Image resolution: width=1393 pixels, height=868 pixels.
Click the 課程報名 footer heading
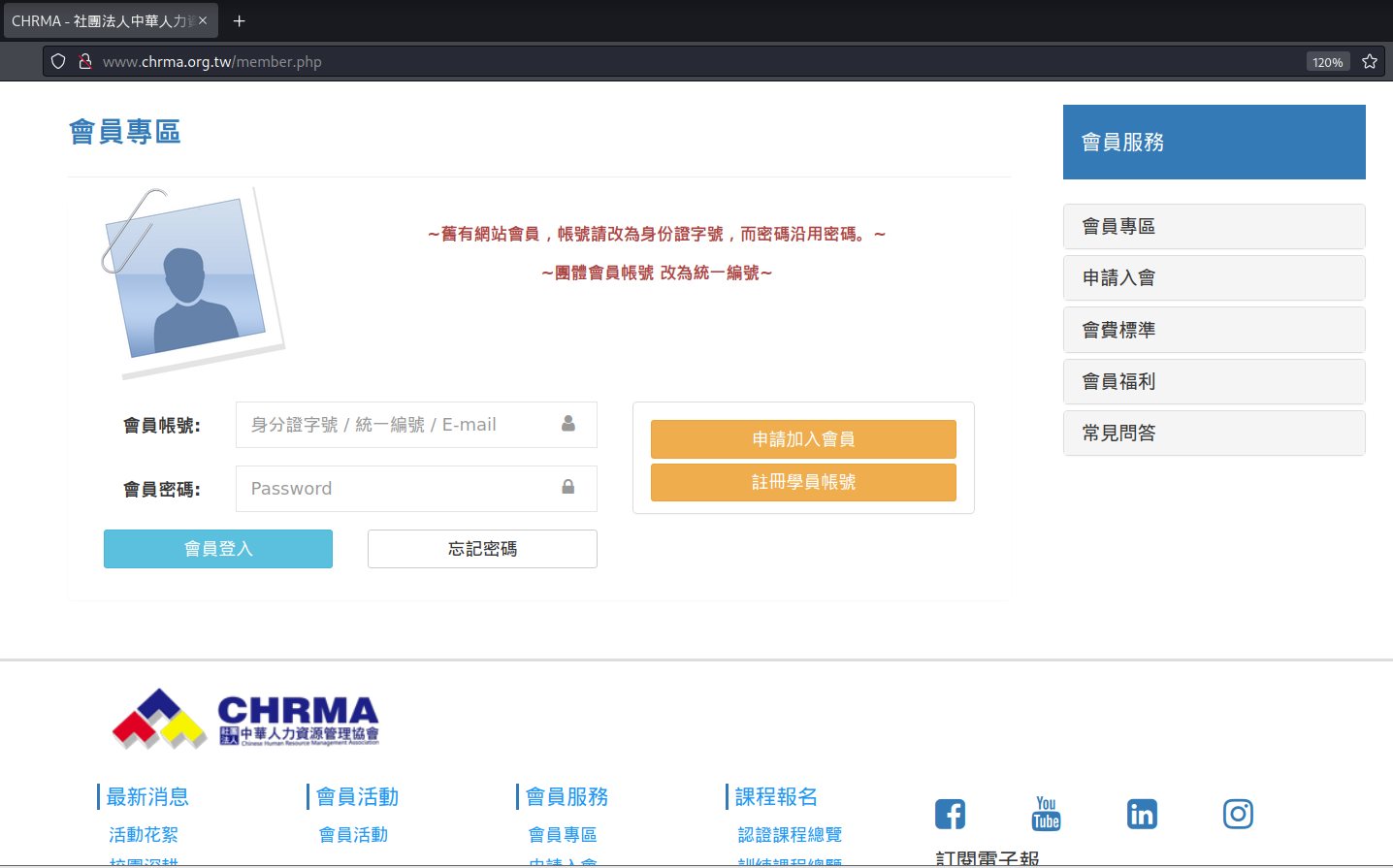pyautogui.click(x=776, y=796)
